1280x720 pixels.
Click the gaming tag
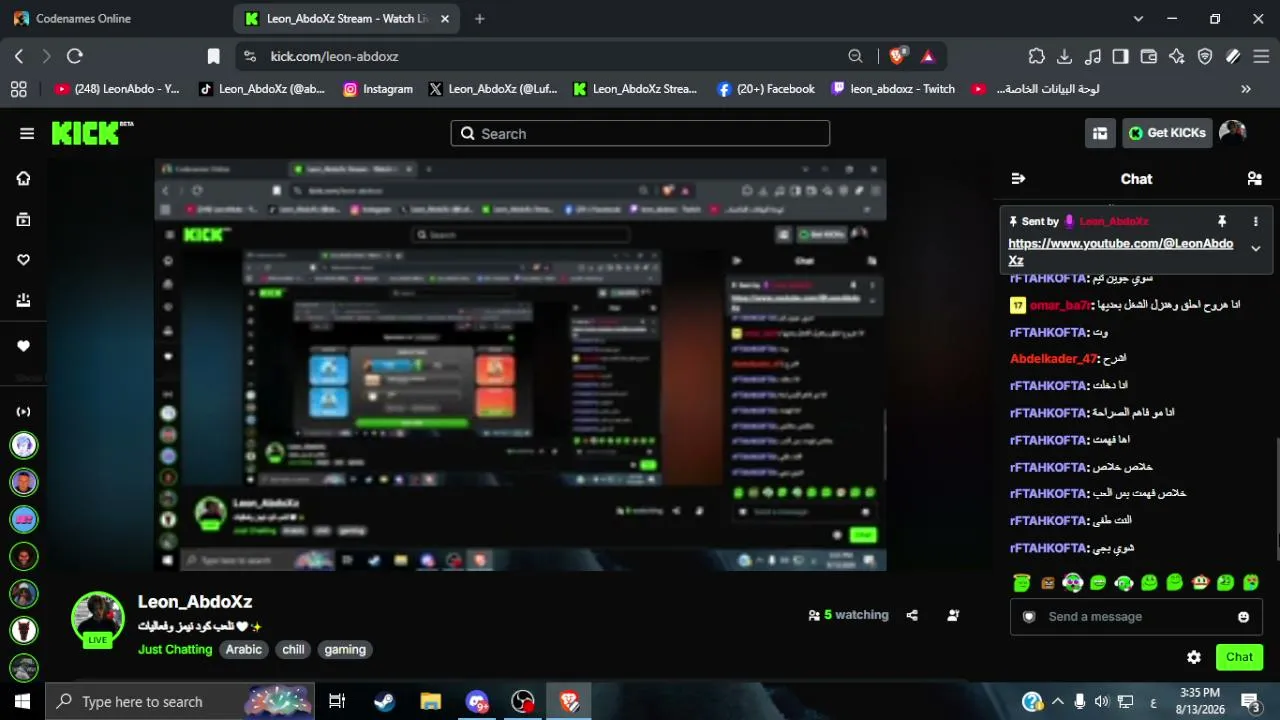pyautogui.click(x=345, y=650)
